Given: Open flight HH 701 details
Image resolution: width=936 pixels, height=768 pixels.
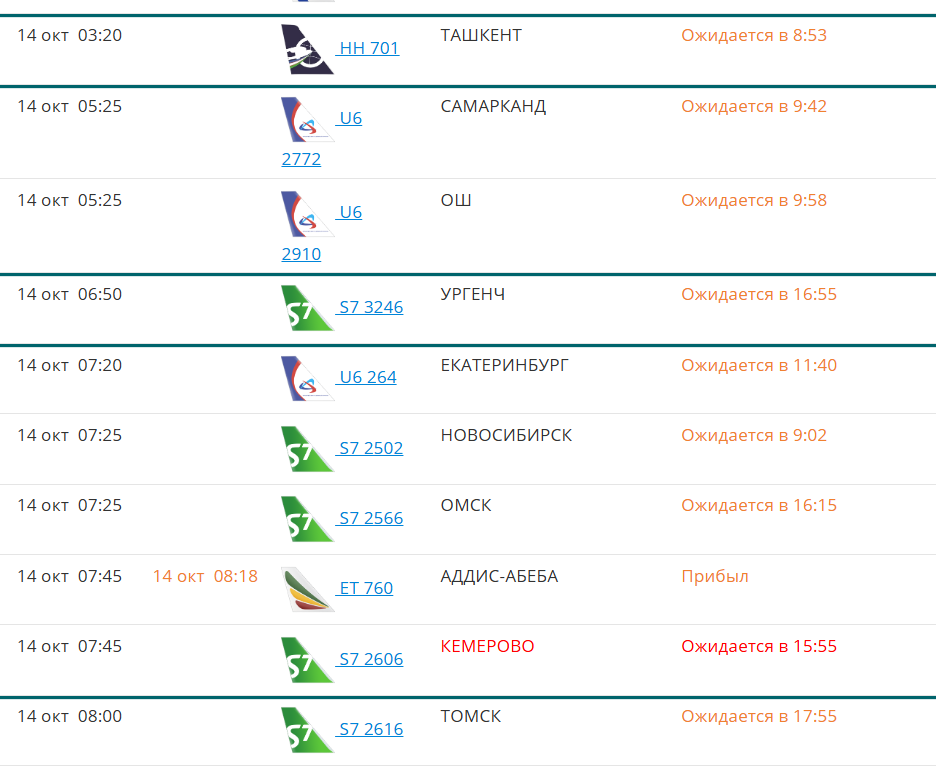Looking at the screenshot, I should (368, 48).
